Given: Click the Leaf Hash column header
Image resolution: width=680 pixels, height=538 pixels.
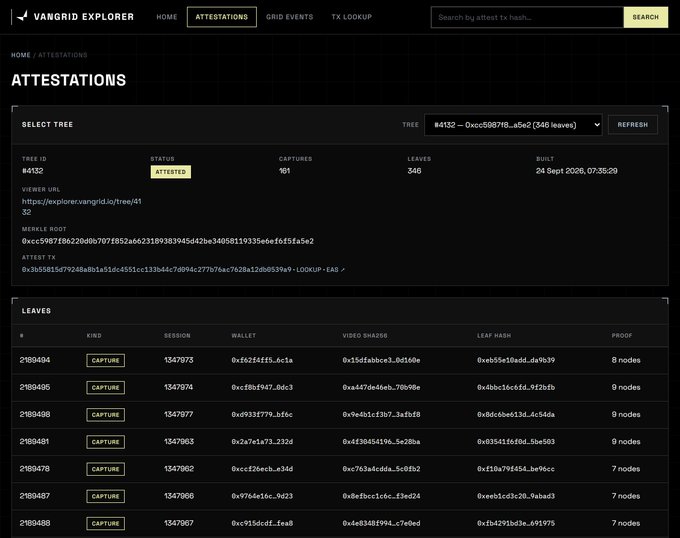Looking at the screenshot, I should (494, 336).
